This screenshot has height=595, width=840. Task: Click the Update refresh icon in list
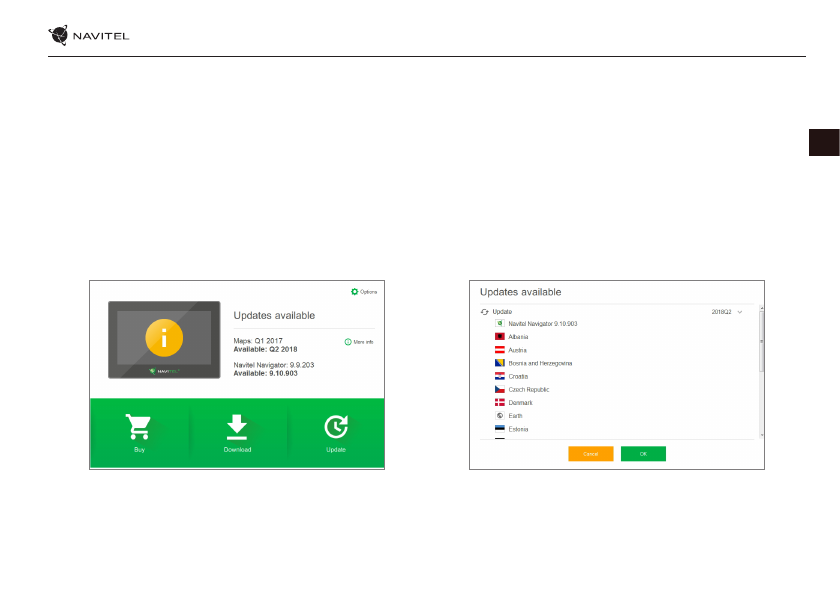click(485, 312)
